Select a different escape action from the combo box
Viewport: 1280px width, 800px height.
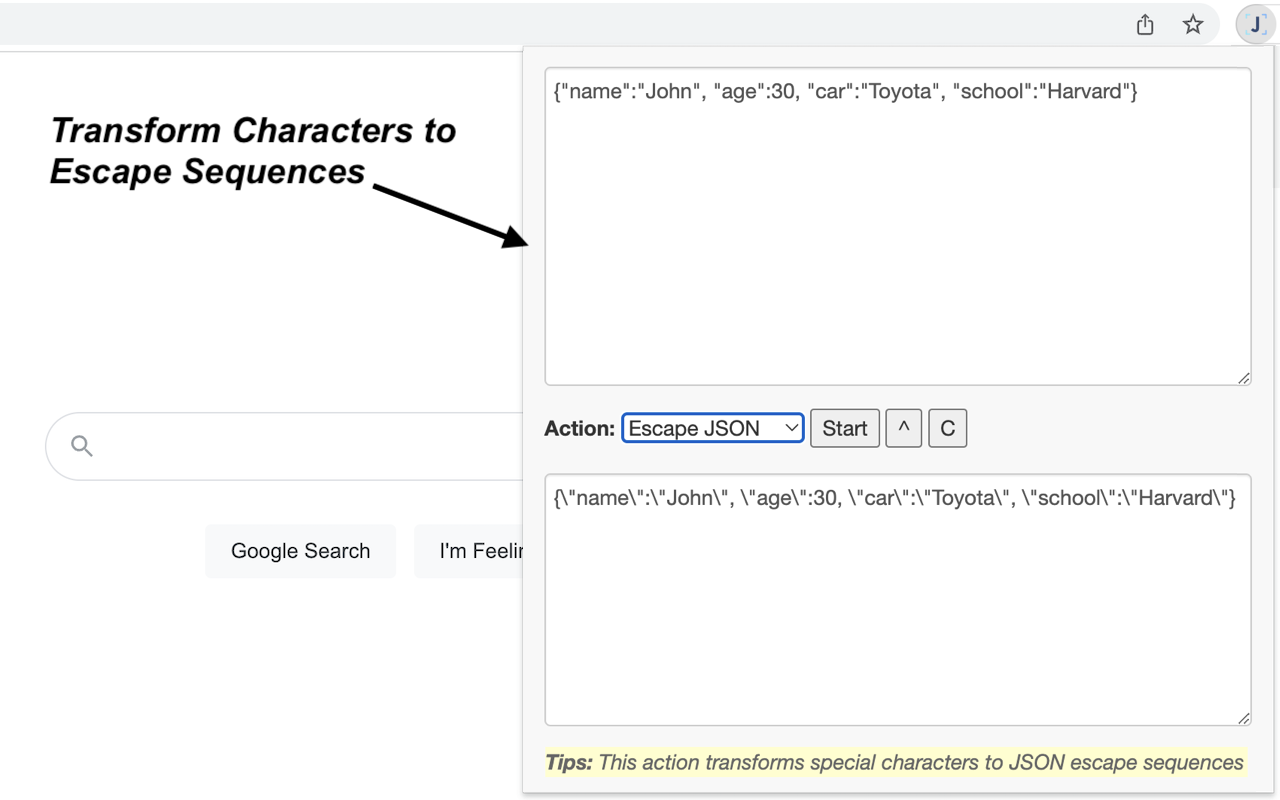pyautogui.click(x=712, y=428)
